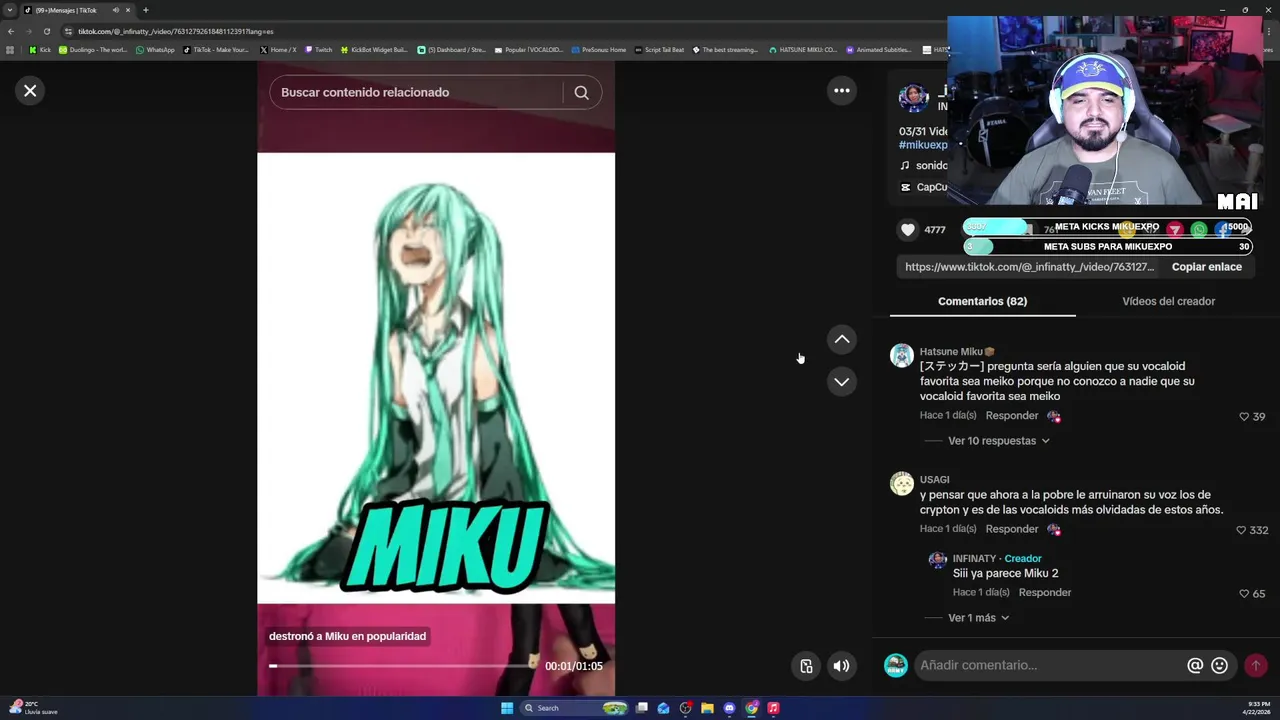Open creator profile picture next to video info

pos(913,98)
